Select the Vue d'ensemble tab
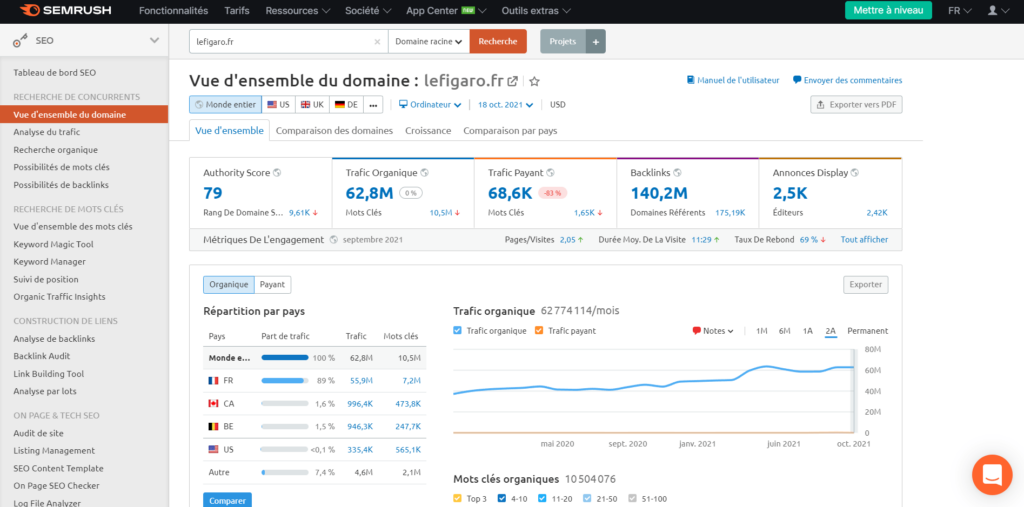This screenshot has height=507, width=1024. [x=229, y=131]
